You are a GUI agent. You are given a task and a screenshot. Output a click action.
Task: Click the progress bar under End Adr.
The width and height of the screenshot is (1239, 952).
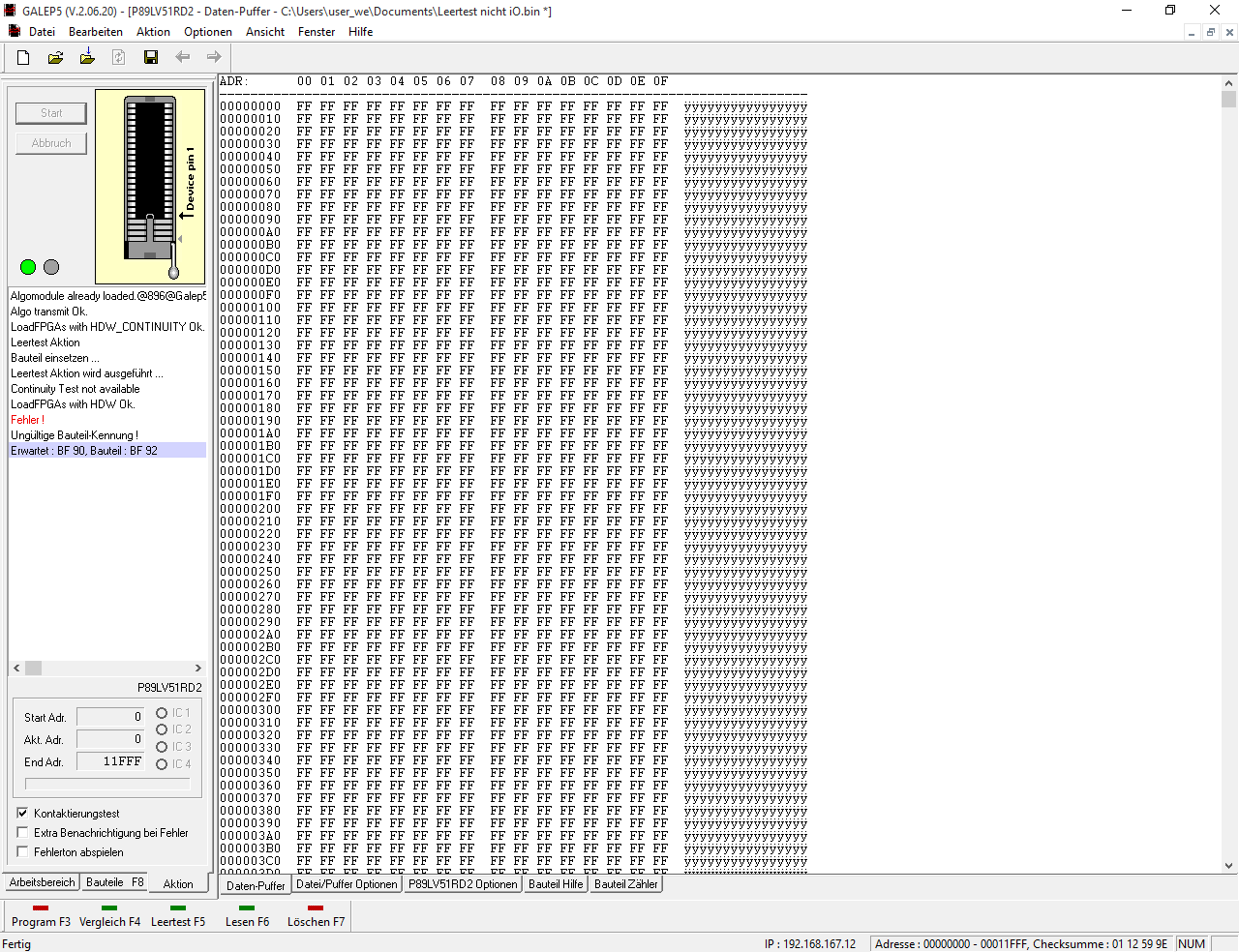tap(107, 785)
